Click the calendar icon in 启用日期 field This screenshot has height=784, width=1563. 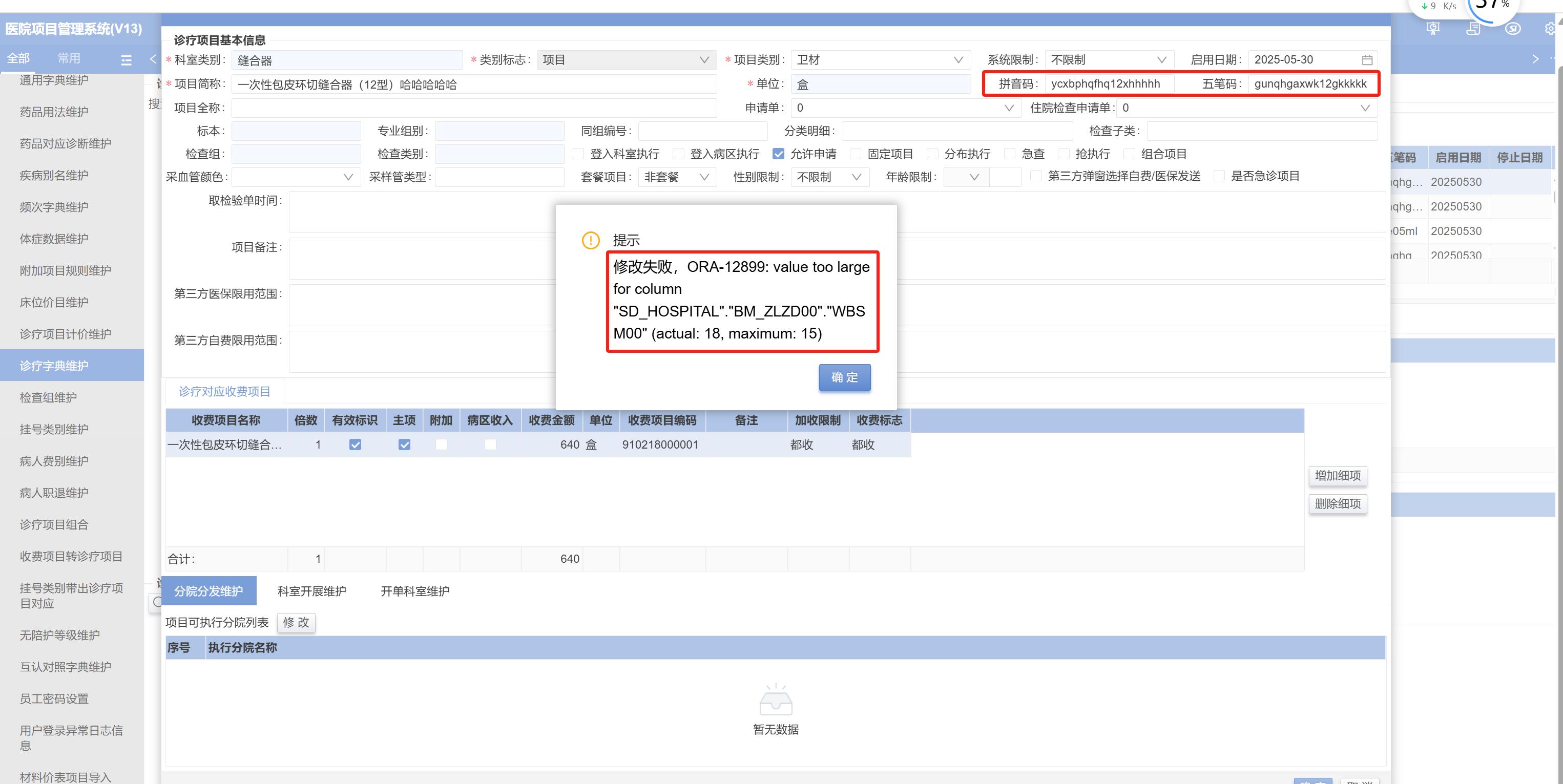tap(1366, 60)
